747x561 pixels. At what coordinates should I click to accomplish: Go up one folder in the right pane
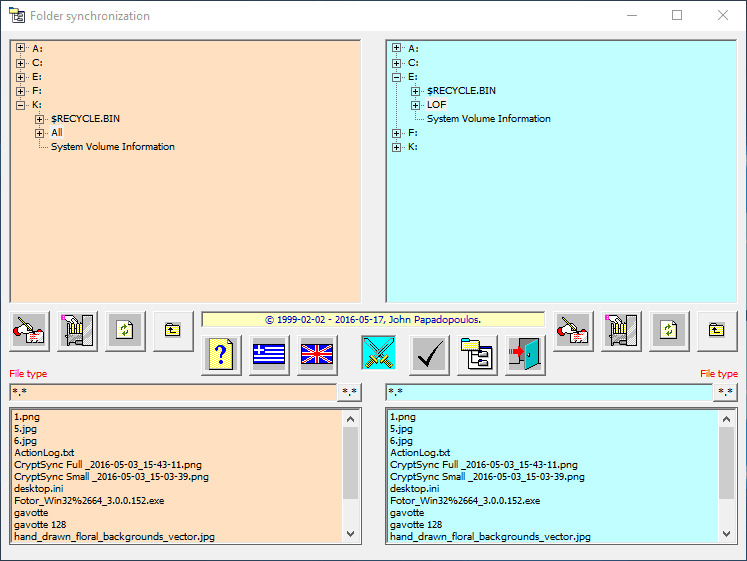(x=717, y=331)
